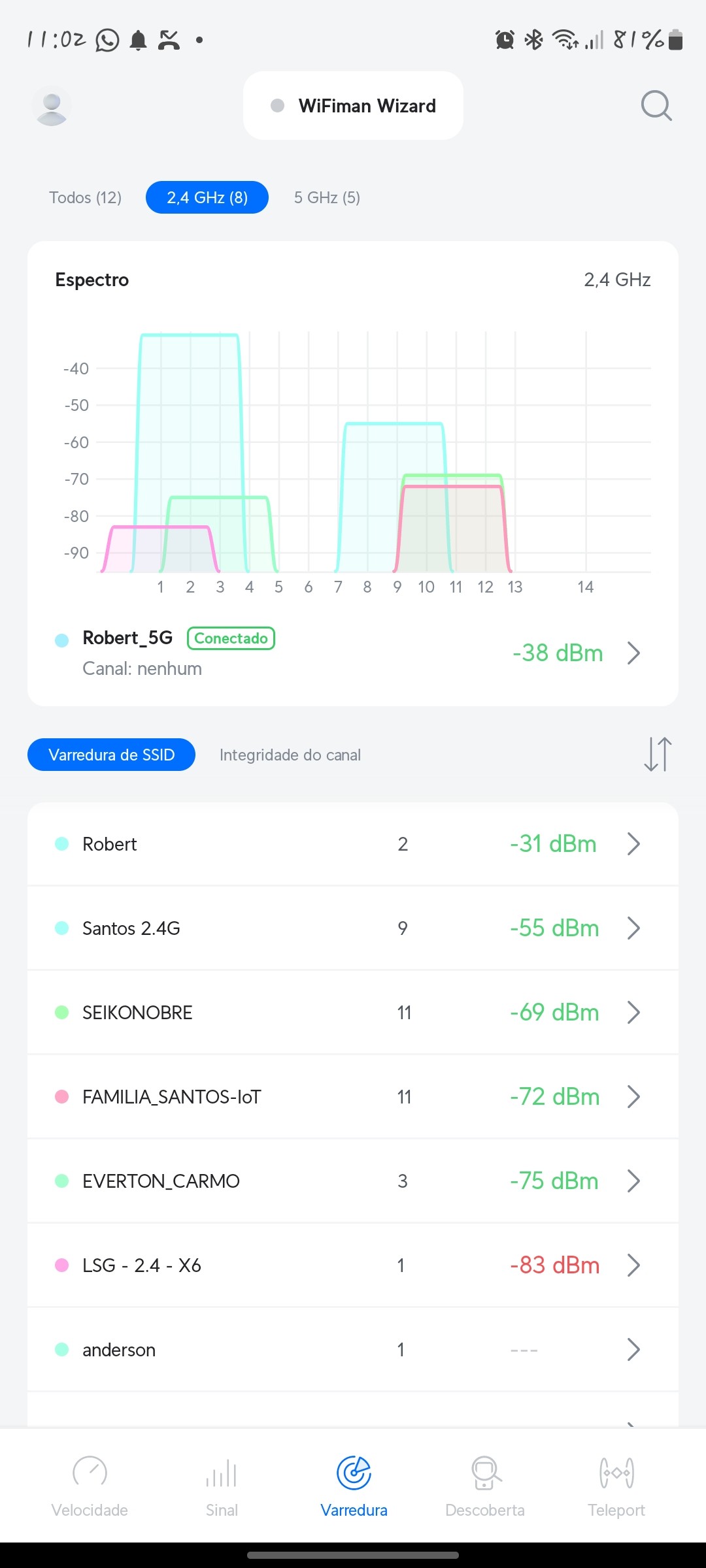706x1568 pixels.
Task: Expand the Santos 2.4G network chevron
Action: tap(633, 928)
